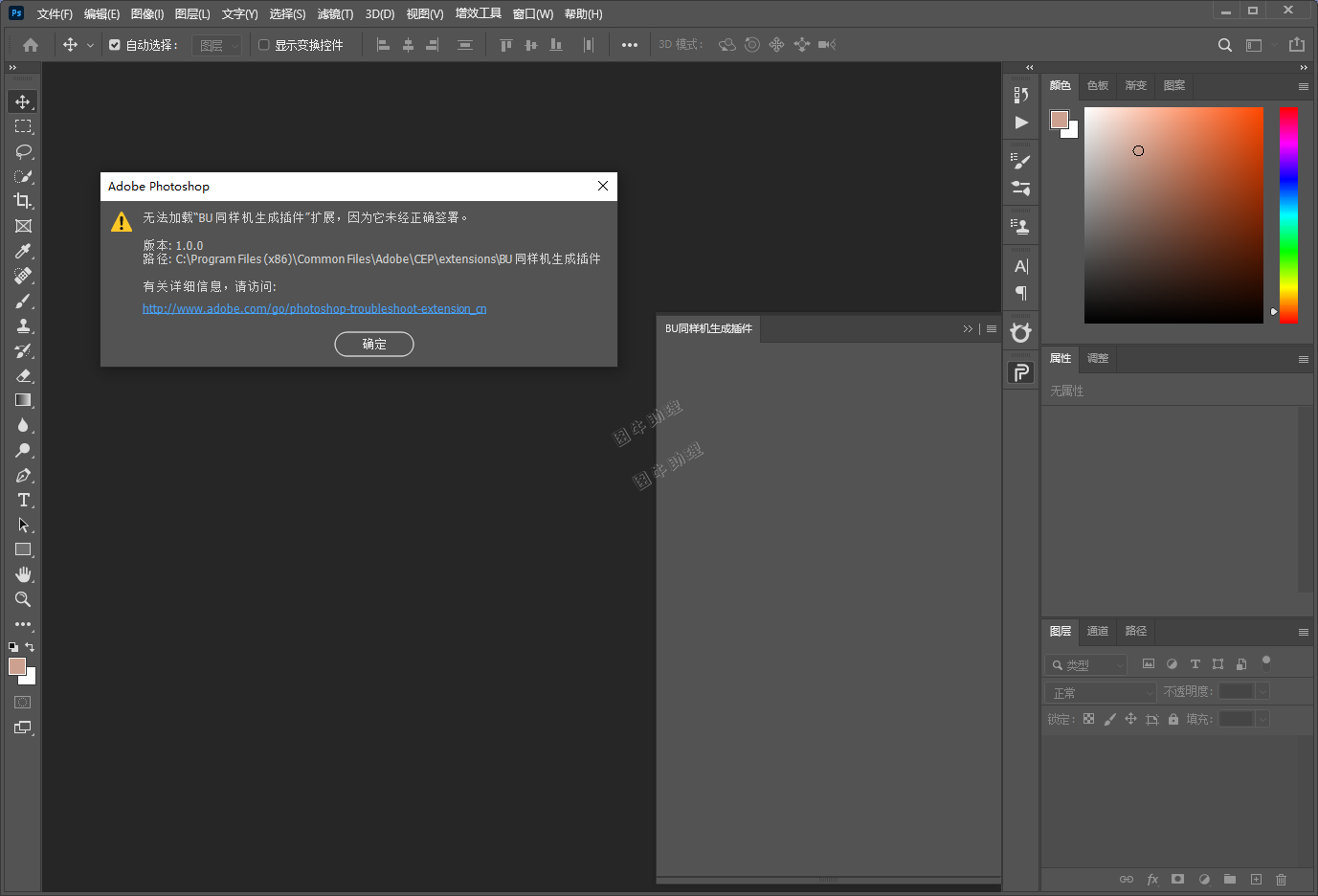The width and height of the screenshot is (1318, 896).
Task: Select the Gradient tool
Action: click(x=23, y=400)
